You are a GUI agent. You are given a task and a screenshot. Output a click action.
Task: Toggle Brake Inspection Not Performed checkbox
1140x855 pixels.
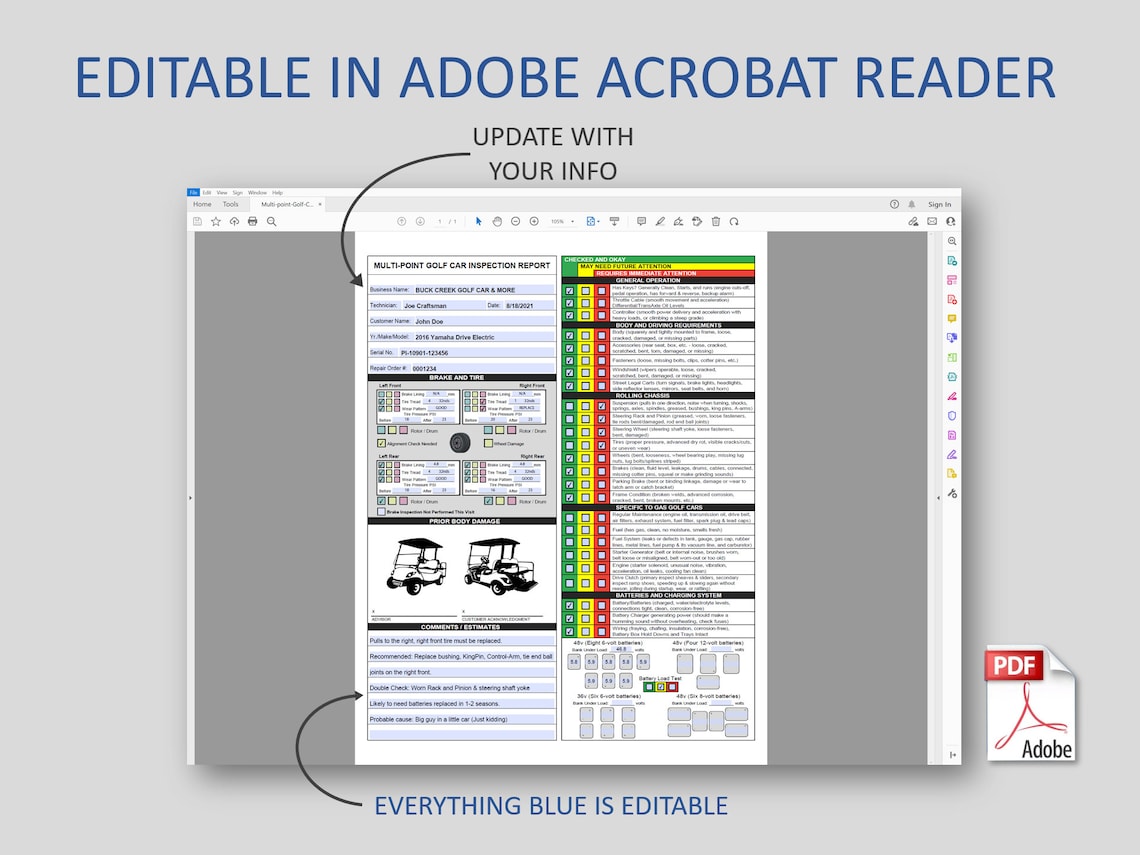[381, 512]
